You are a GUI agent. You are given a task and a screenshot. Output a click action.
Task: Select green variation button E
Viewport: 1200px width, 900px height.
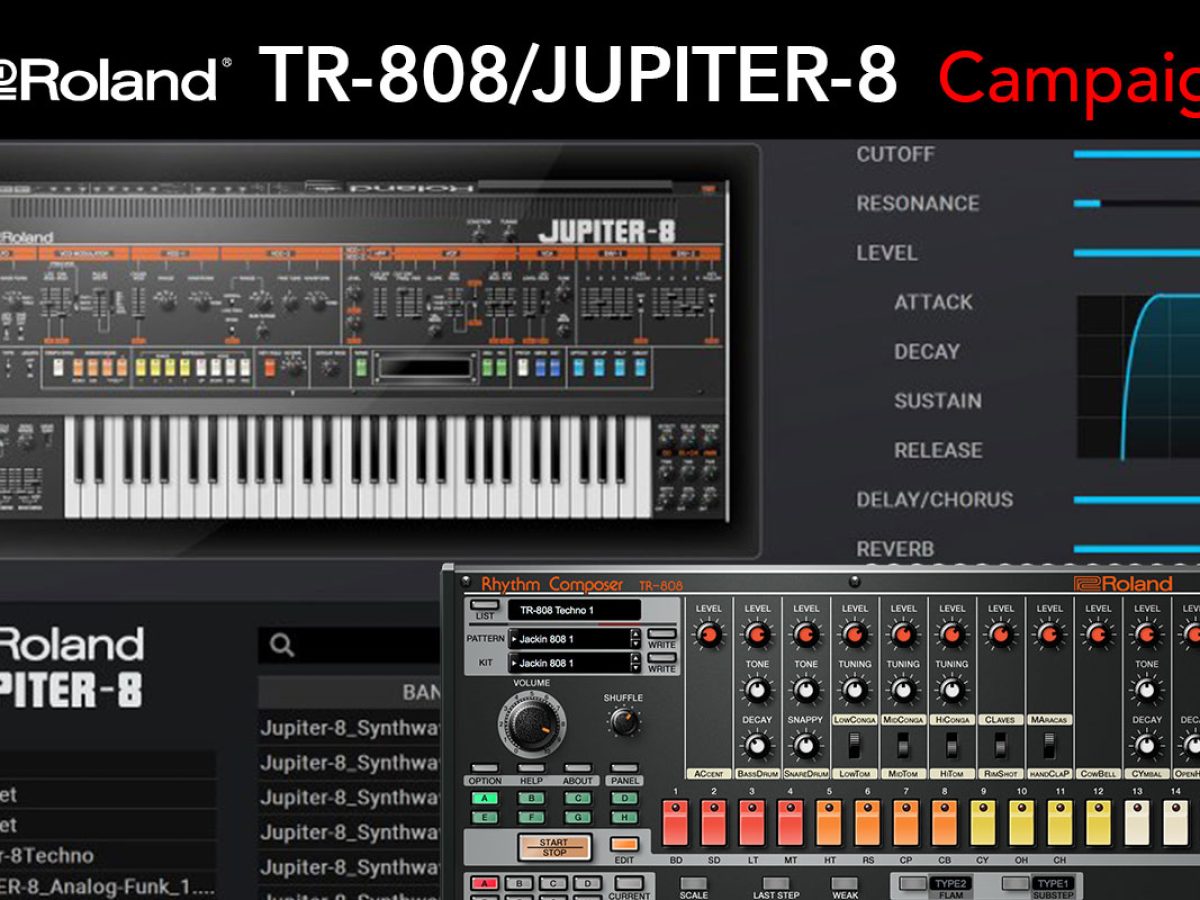[x=485, y=816]
